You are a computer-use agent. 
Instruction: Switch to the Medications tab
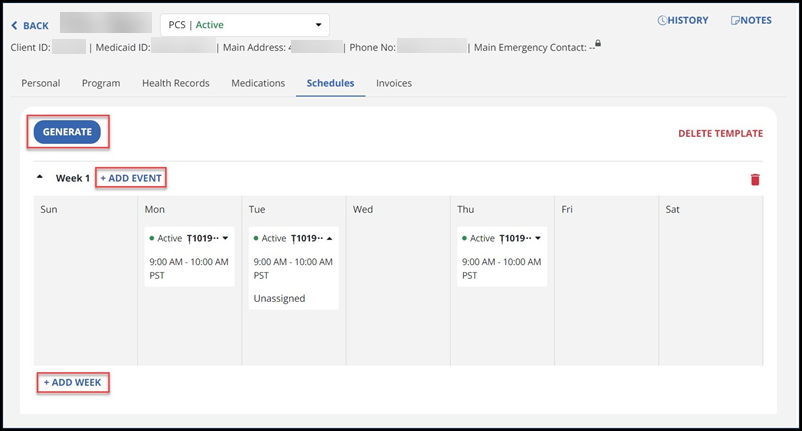258,83
